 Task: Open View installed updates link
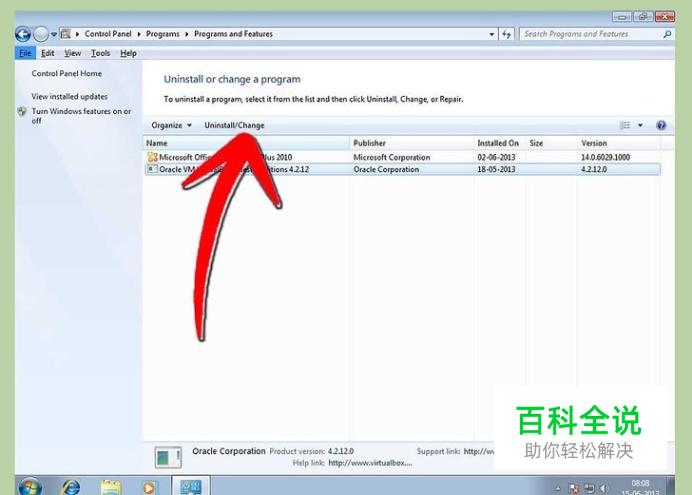coord(69,96)
